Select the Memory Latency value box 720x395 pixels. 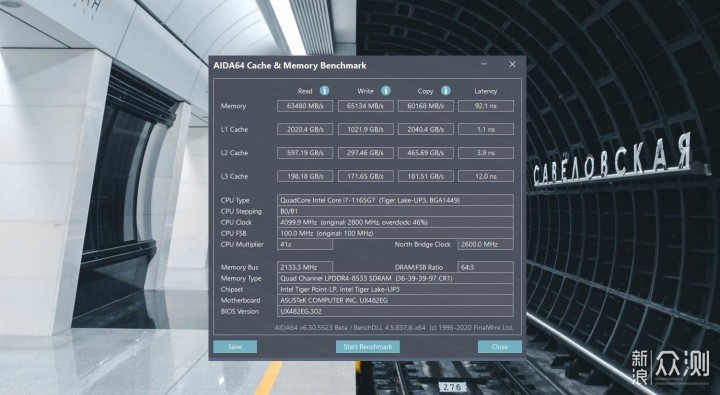[486, 106]
